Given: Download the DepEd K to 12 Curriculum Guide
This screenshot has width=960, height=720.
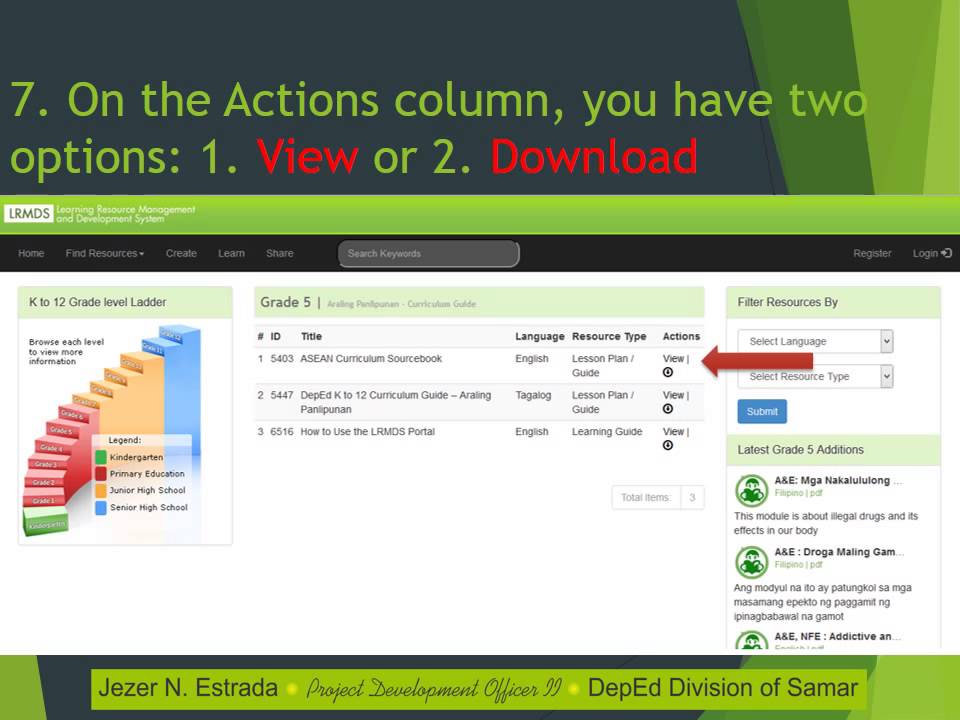Looking at the screenshot, I should click(668, 409).
